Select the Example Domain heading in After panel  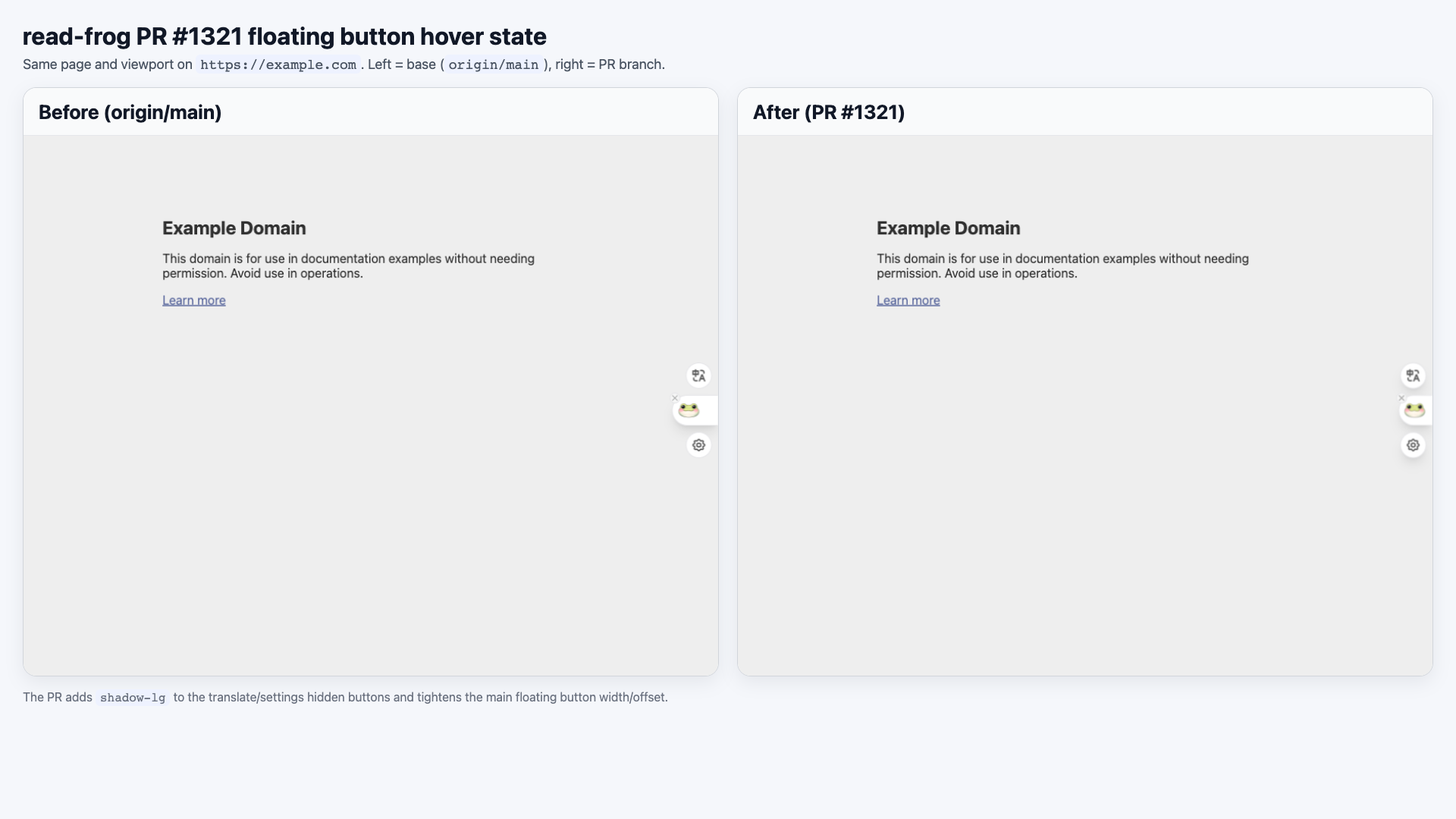948,228
